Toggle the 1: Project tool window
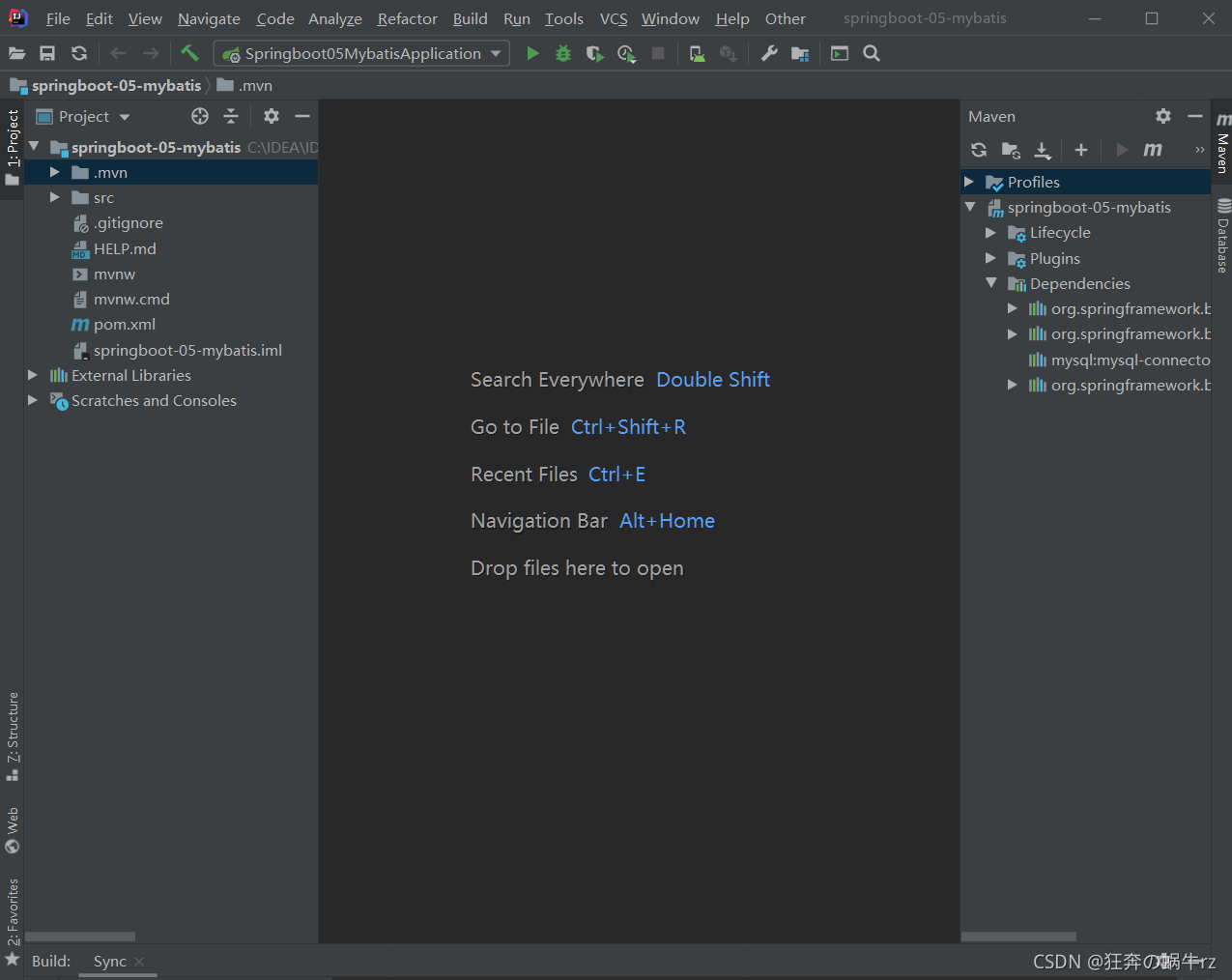This screenshot has height=980, width=1232. click(x=12, y=148)
